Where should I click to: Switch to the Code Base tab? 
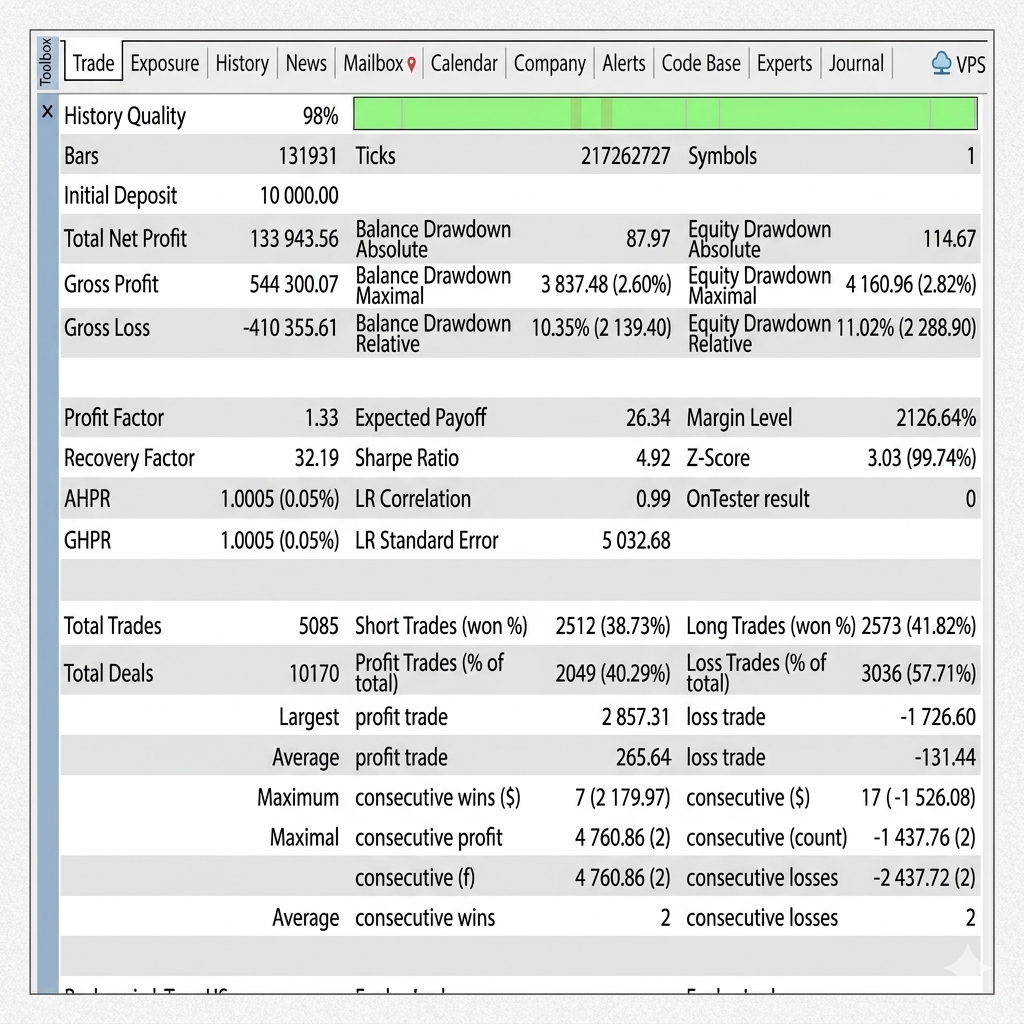[x=701, y=64]
